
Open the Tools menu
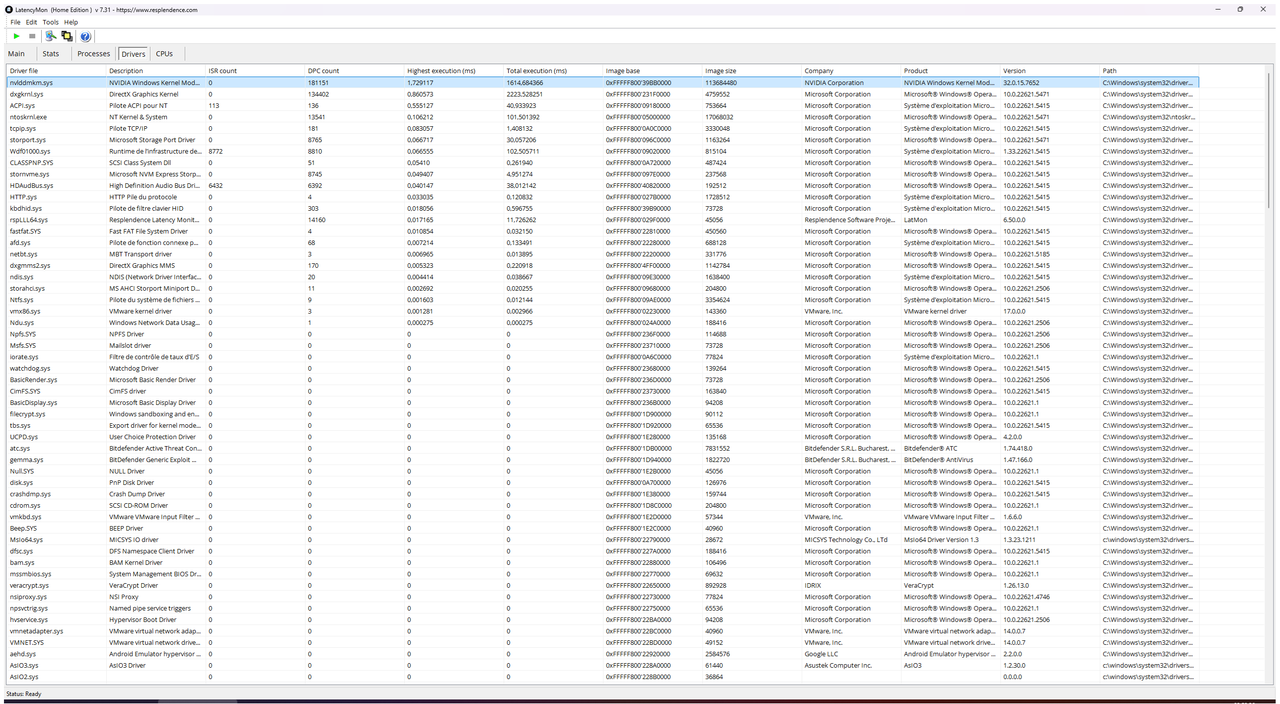[50, 22]
